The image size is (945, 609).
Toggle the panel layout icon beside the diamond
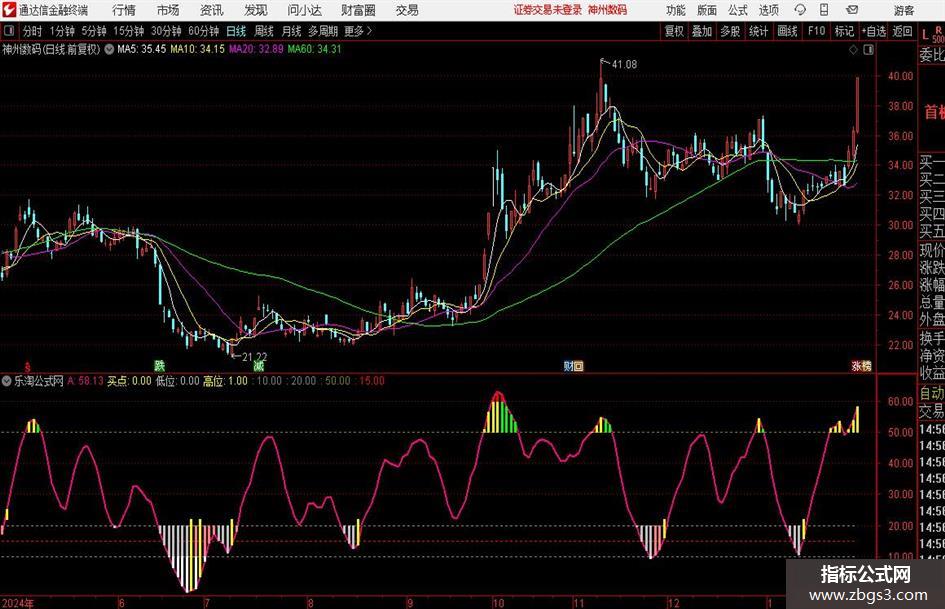click(868, 50)
